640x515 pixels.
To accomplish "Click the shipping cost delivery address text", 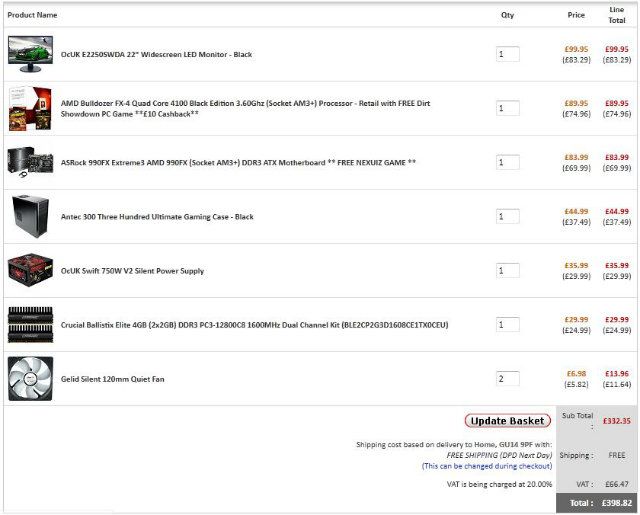I will click(454, 444).
